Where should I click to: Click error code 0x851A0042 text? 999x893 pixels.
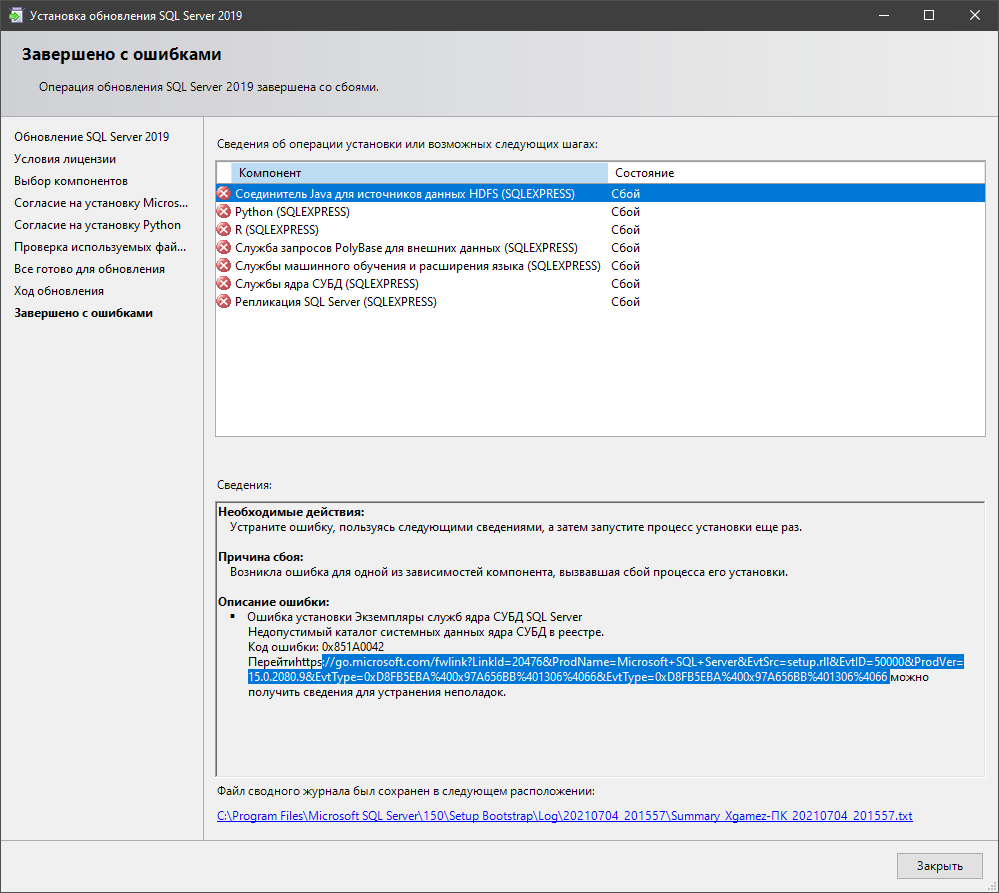coord(353,647)
